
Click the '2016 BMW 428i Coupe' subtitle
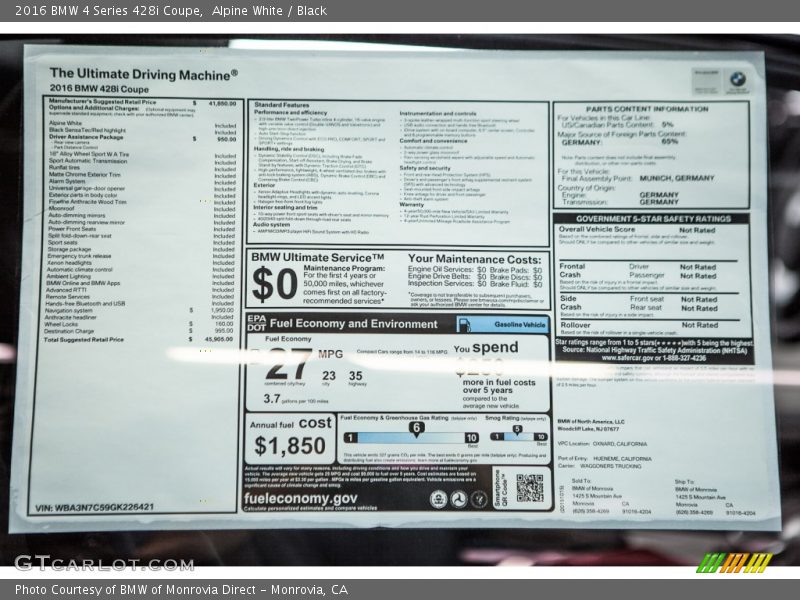[99, 89]
